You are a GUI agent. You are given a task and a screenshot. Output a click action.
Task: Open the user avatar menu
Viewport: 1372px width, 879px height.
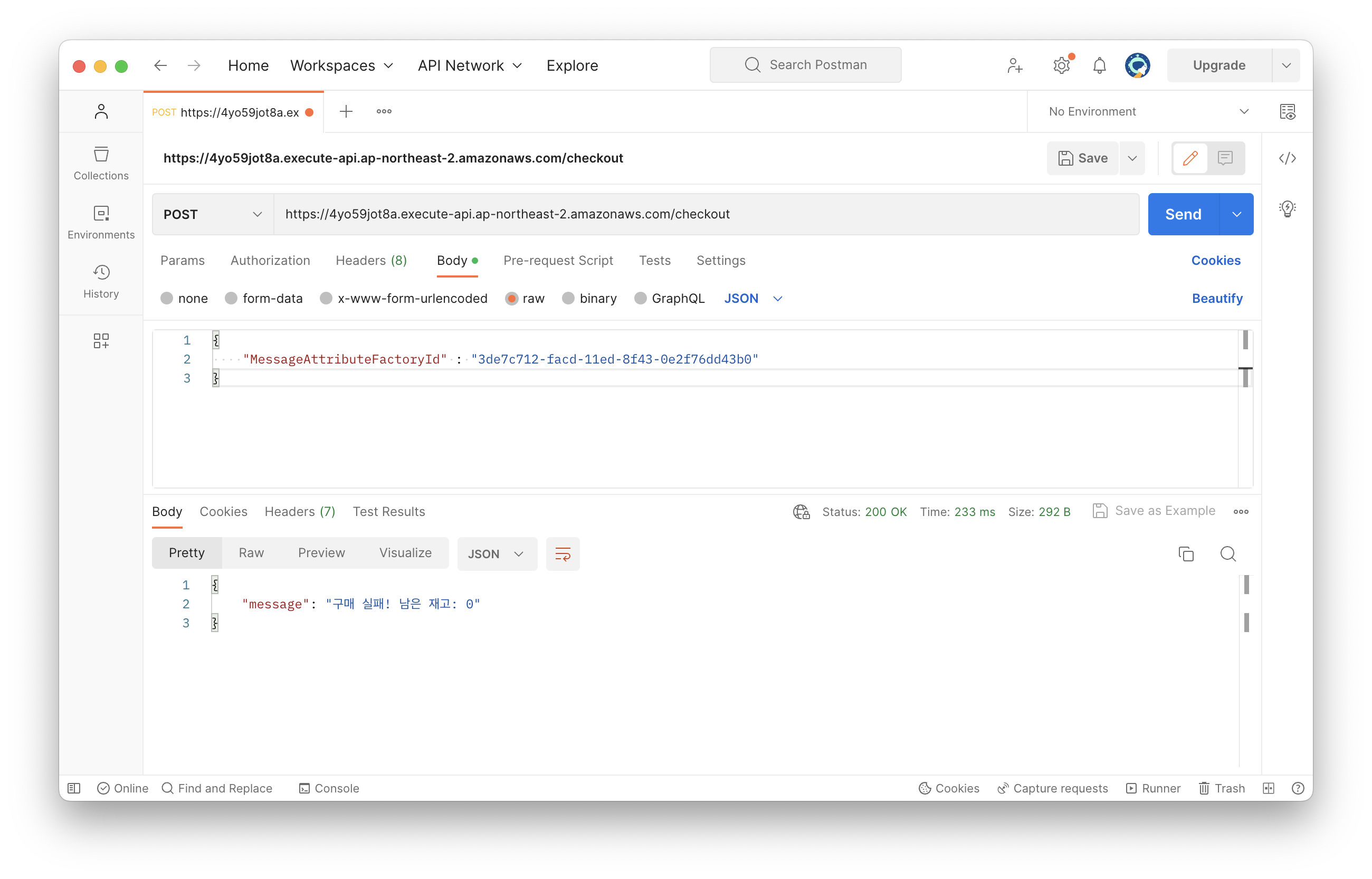[1137, 65]
